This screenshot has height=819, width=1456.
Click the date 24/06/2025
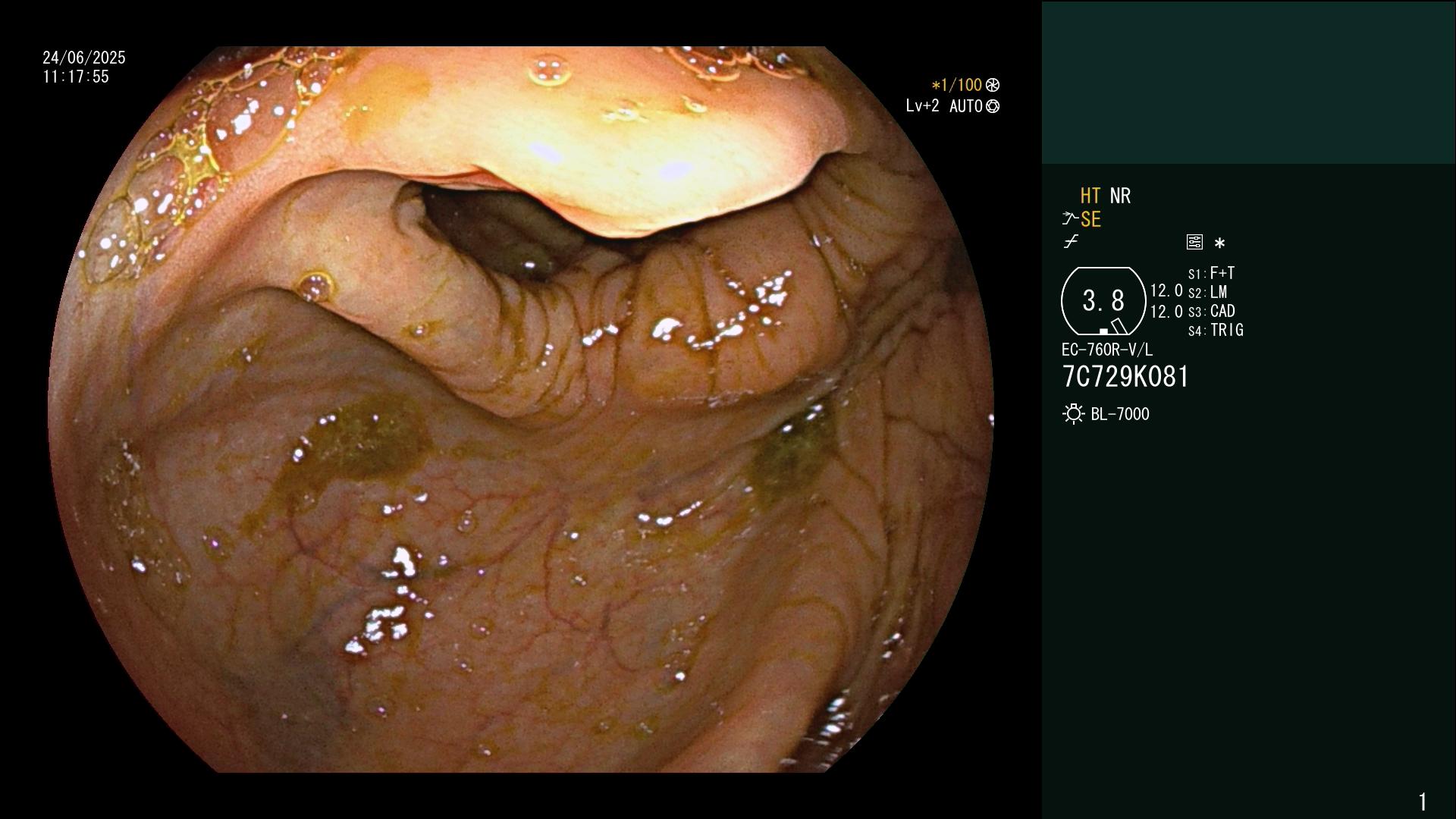pos(84,58)
